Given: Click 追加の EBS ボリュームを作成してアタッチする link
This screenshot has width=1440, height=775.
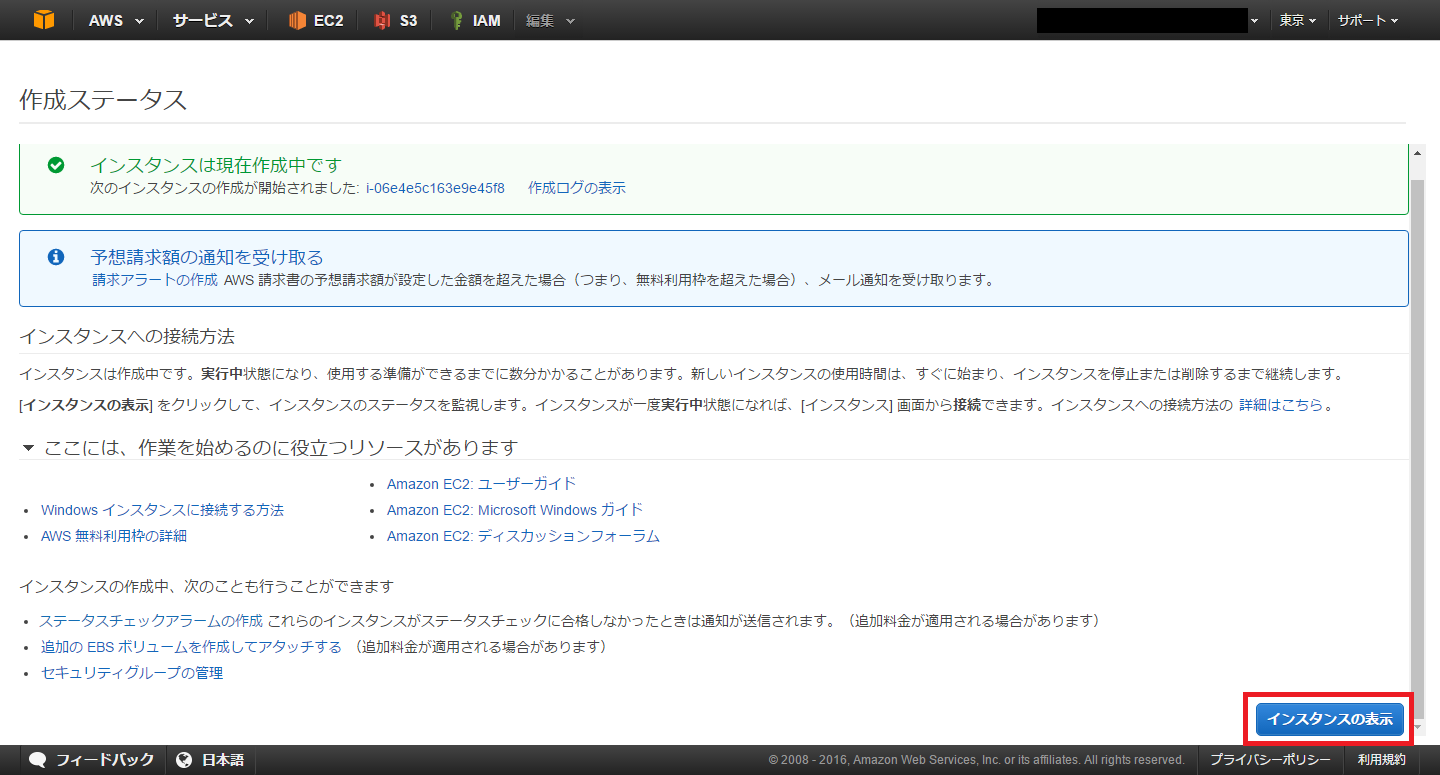Looking at the screenshot, I should [x=191, y=647].
